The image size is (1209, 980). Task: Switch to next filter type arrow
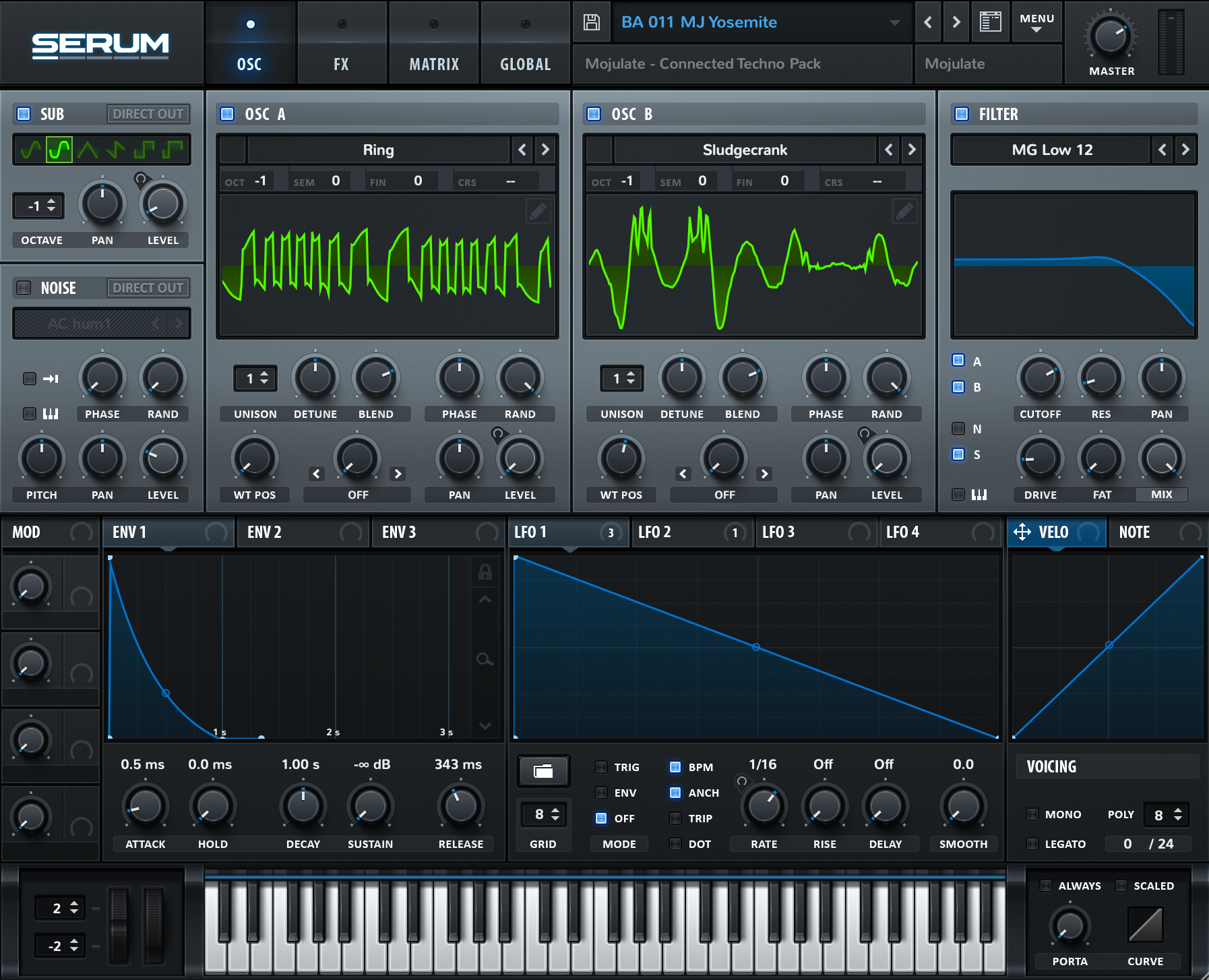(1185, 150)
